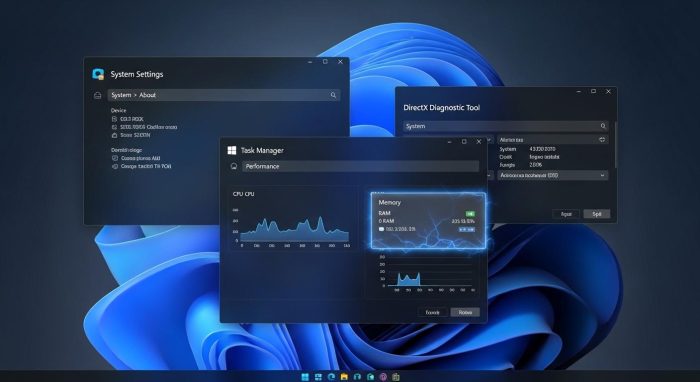Click search magnifier in DirectX Diagnostic Tool
Screen dimensions: 700x382
tap(603, 126)
